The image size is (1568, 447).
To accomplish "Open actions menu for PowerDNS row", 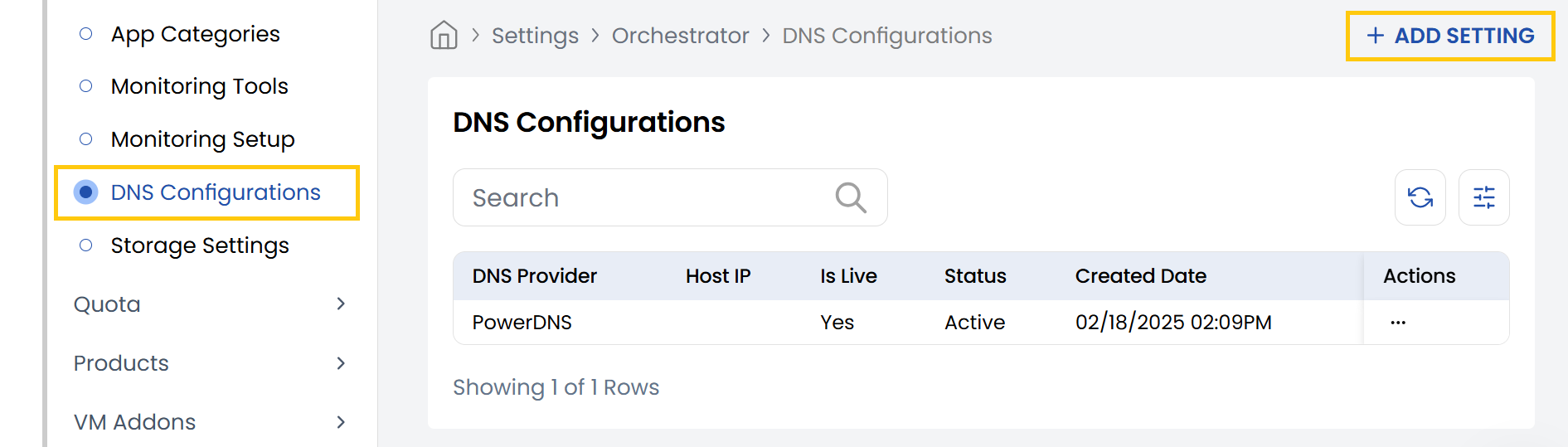I will [x=1398, y=323].
